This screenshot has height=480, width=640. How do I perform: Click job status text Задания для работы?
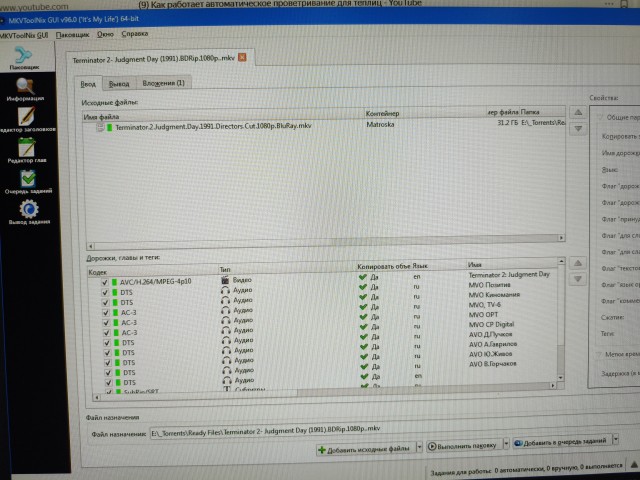(x=526, y=469)
